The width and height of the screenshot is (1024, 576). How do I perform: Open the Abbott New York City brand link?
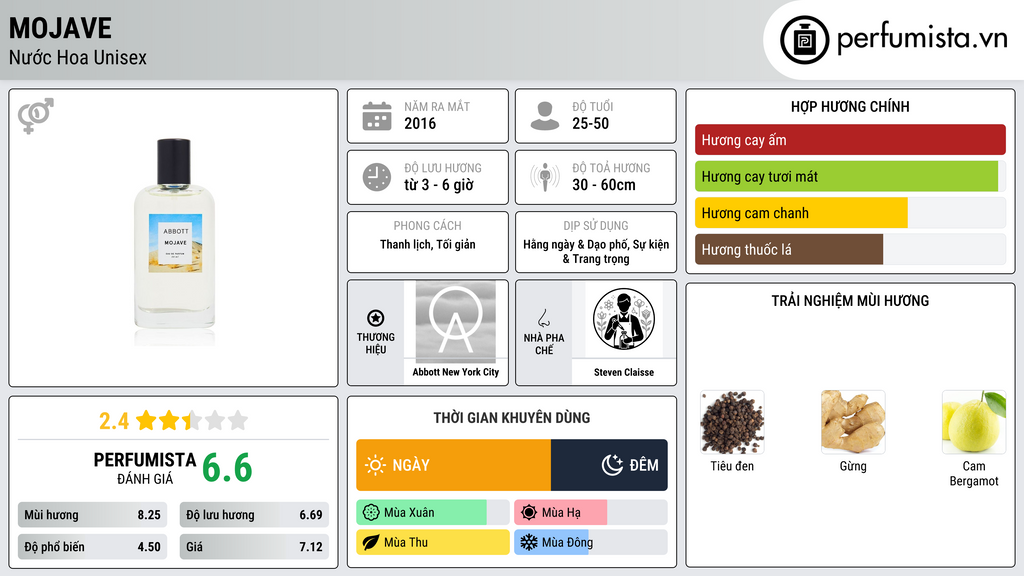[x=455, y=372]
